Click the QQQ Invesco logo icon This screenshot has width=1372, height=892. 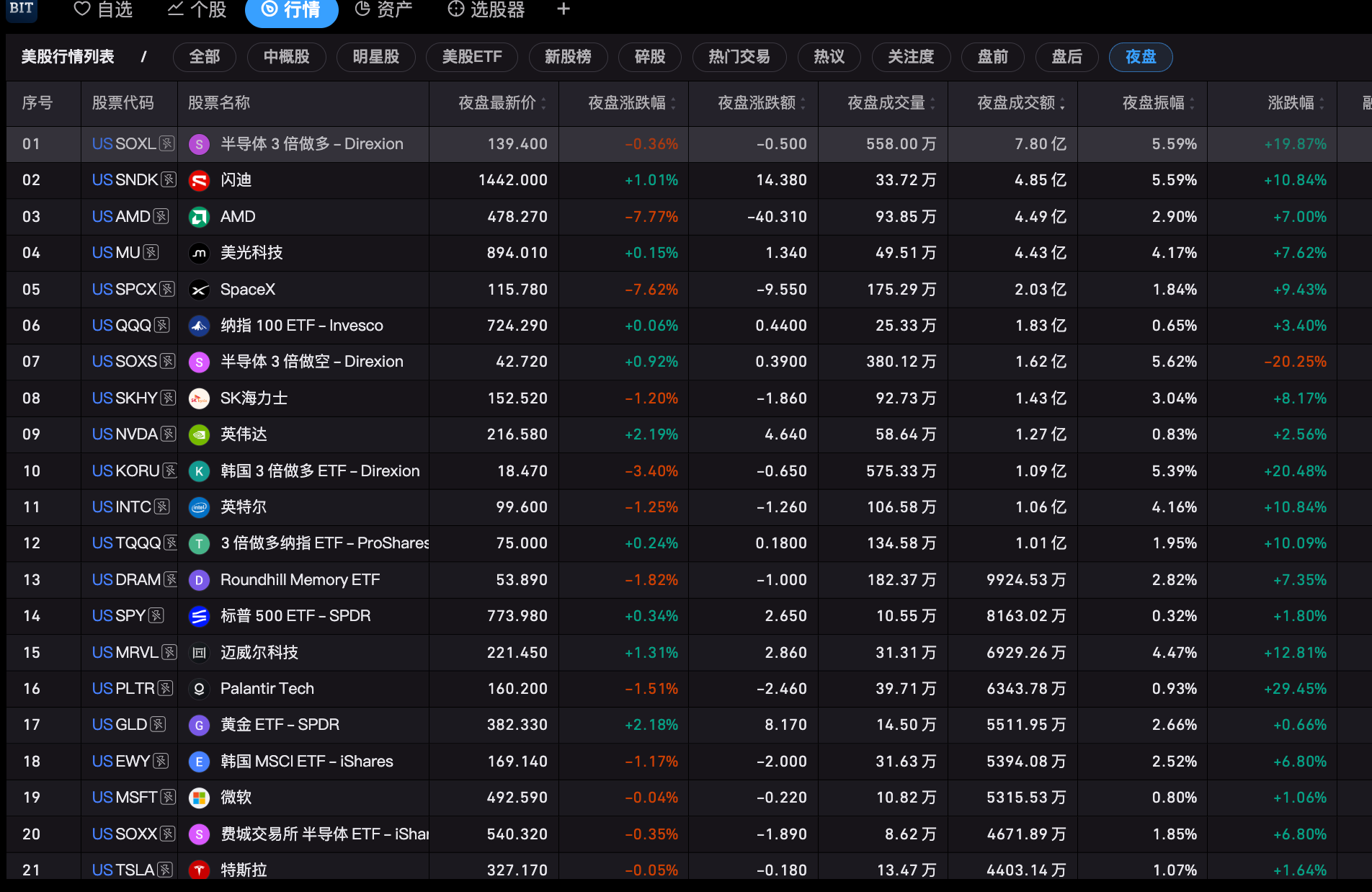(199, 326)
